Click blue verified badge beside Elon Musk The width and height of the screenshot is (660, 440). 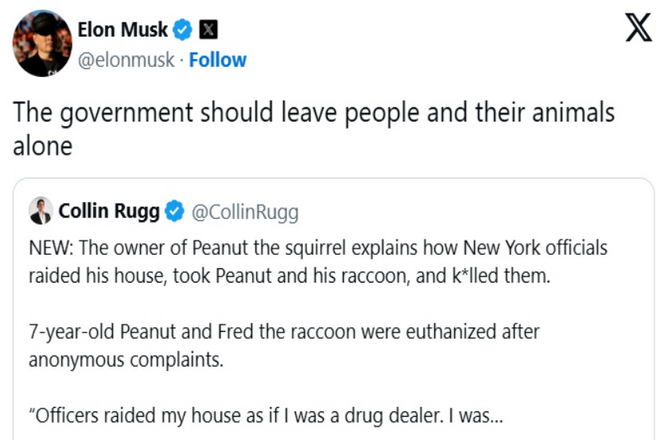(183, 30)
